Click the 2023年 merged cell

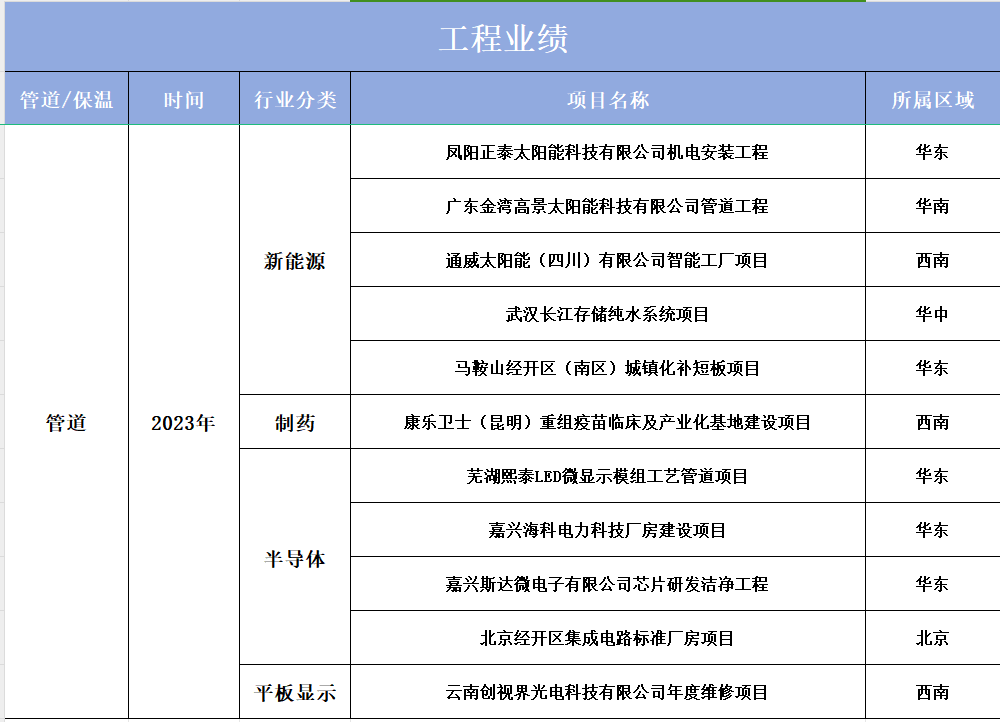[x=184, y=423]
